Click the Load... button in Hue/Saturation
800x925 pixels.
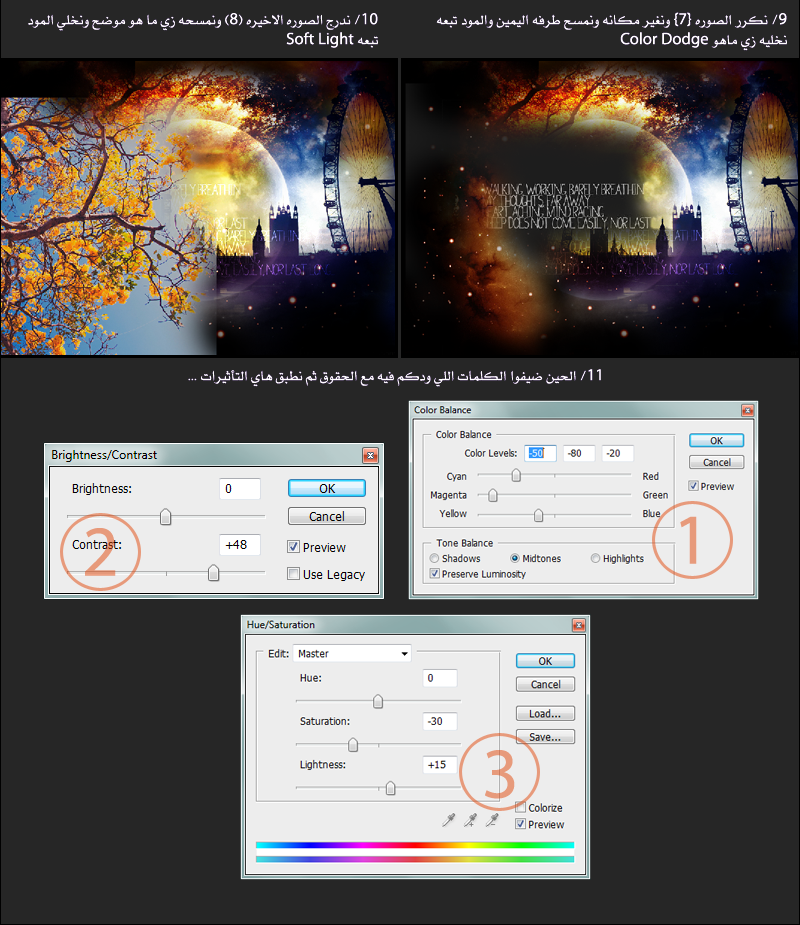click(x=545, y=713)
